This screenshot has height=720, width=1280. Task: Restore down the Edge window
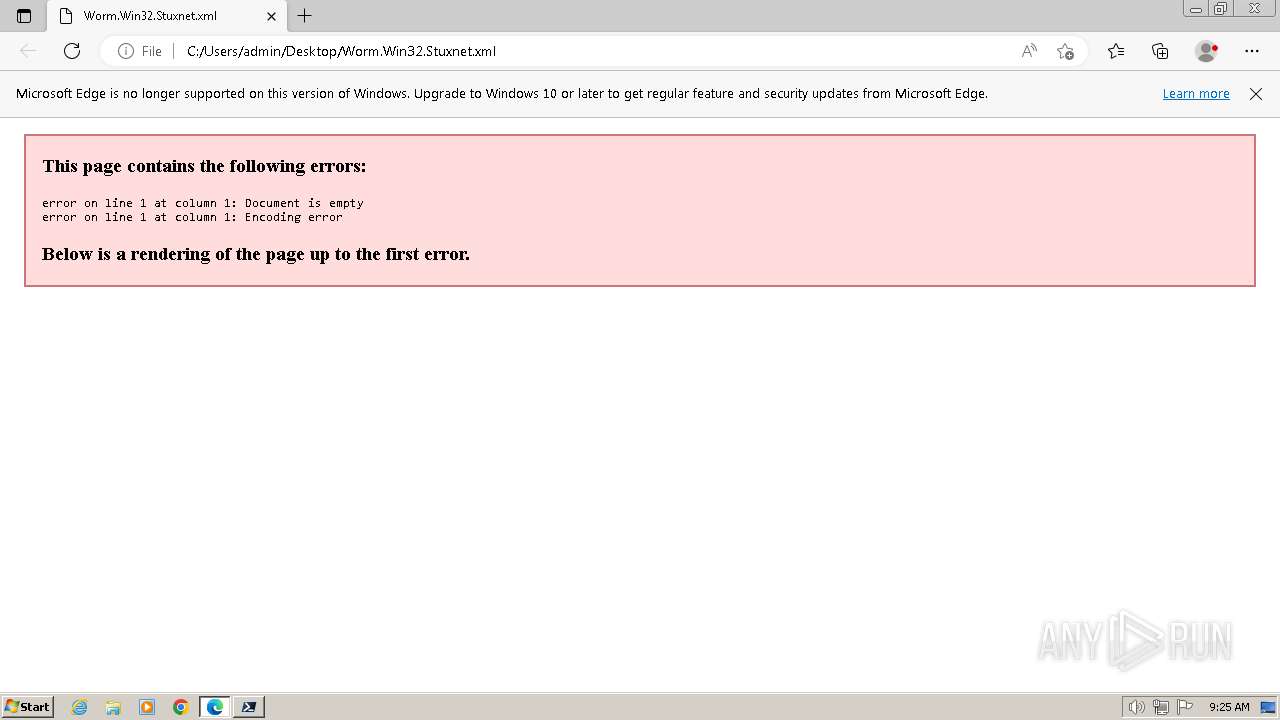(1221, 9)
